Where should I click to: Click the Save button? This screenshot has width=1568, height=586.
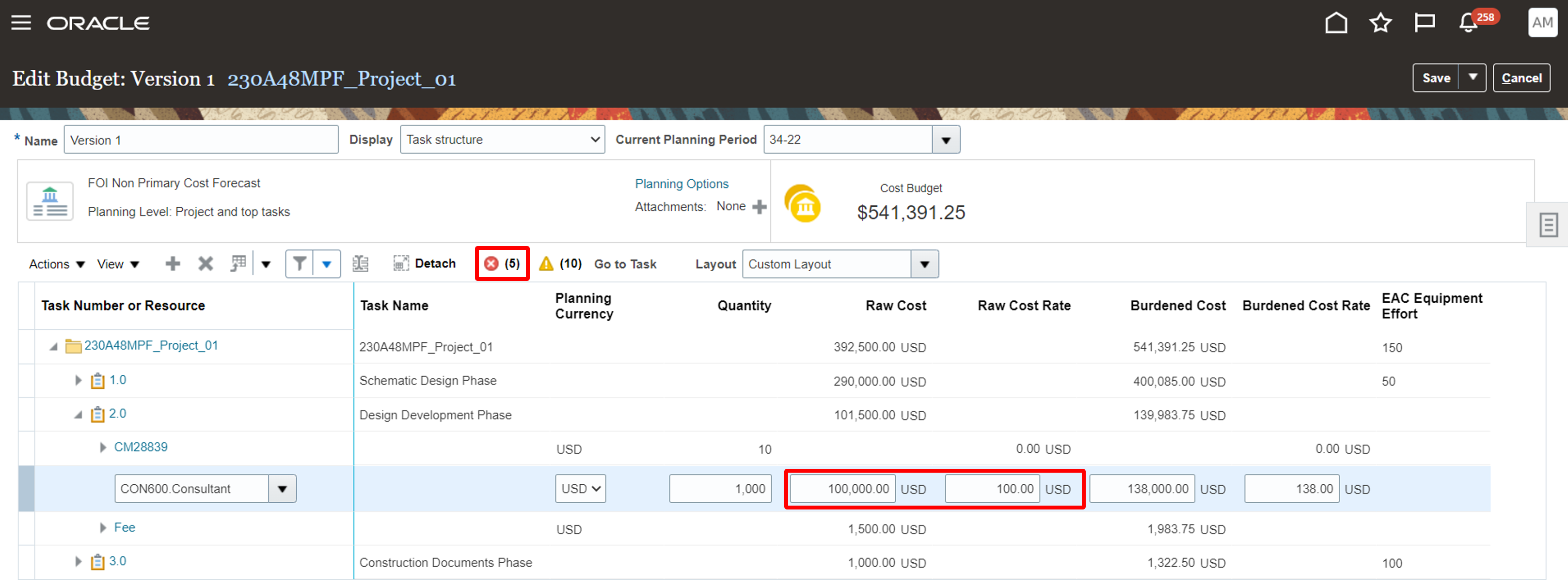click(x=1436, y=78)
